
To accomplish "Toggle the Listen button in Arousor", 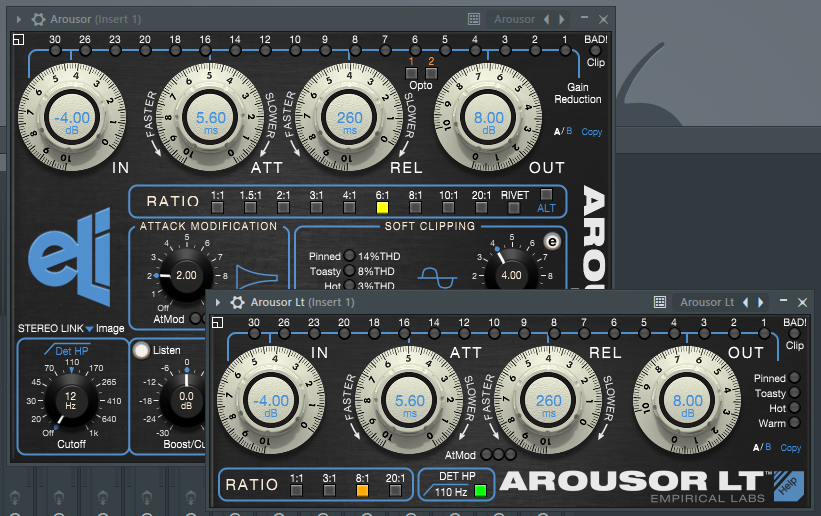I will coord(141,350).
